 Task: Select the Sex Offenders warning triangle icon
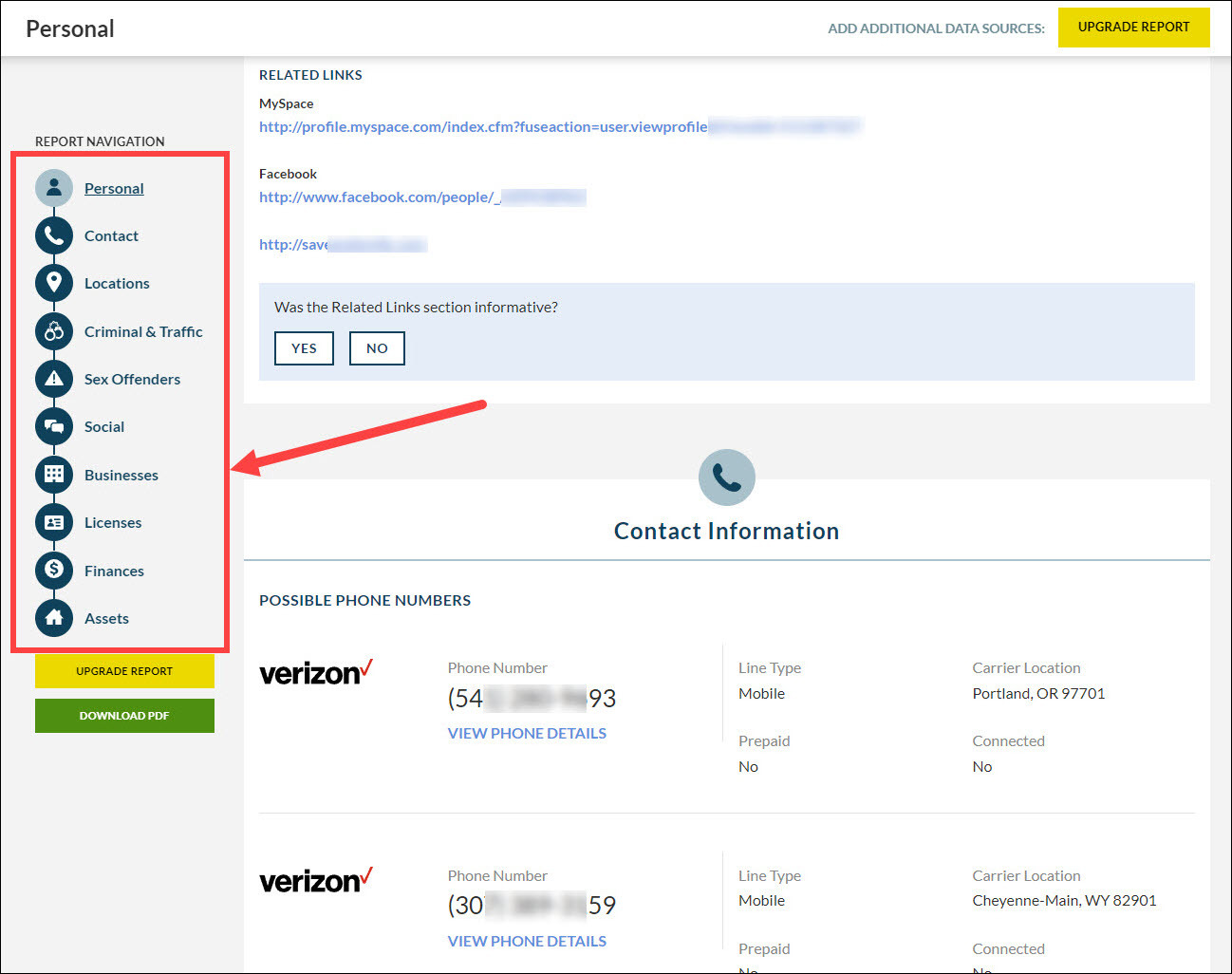pos(54,379)
